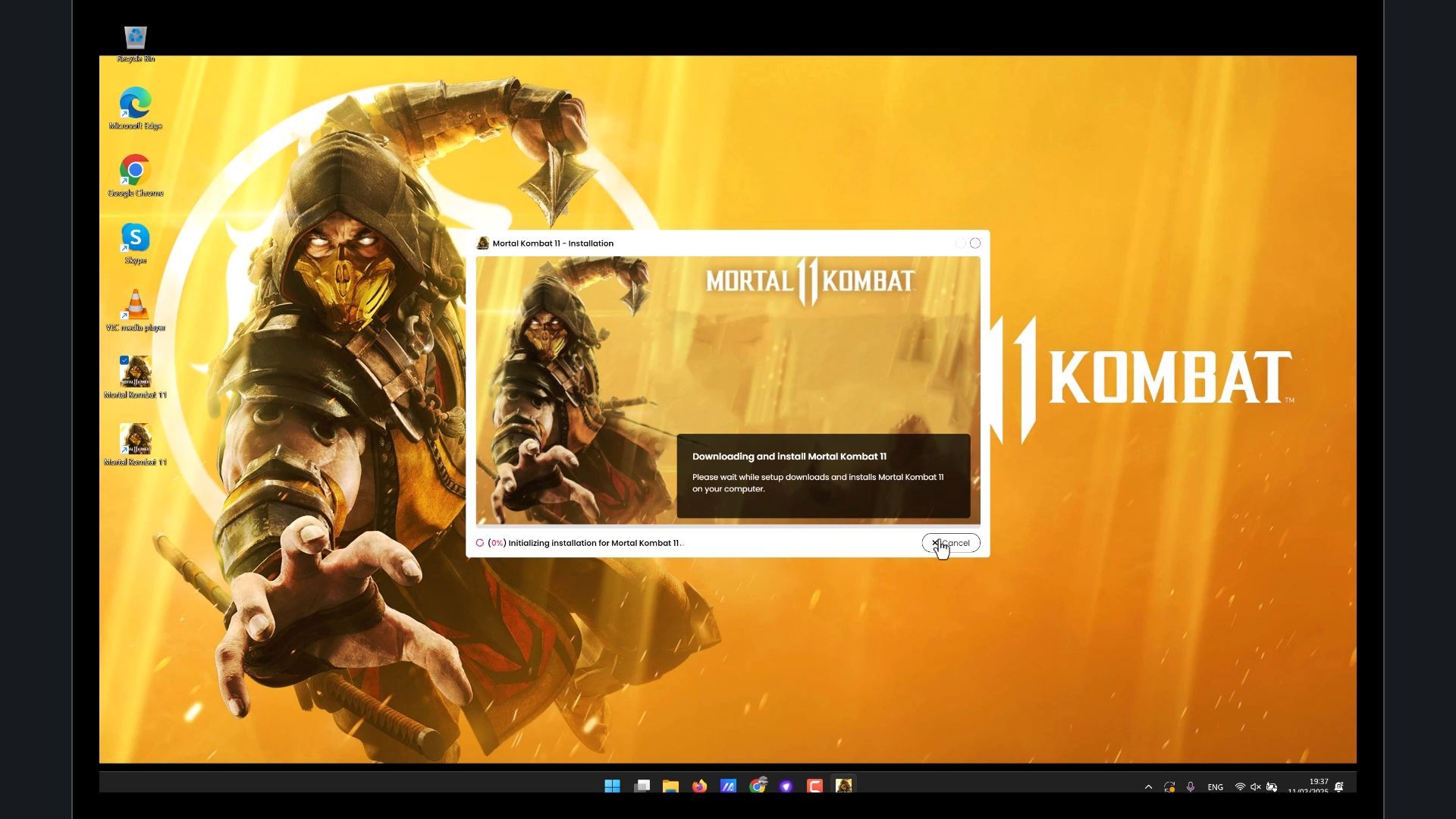
Task: Open File Explorer from the taskbar
Action: tap(670, 786)
